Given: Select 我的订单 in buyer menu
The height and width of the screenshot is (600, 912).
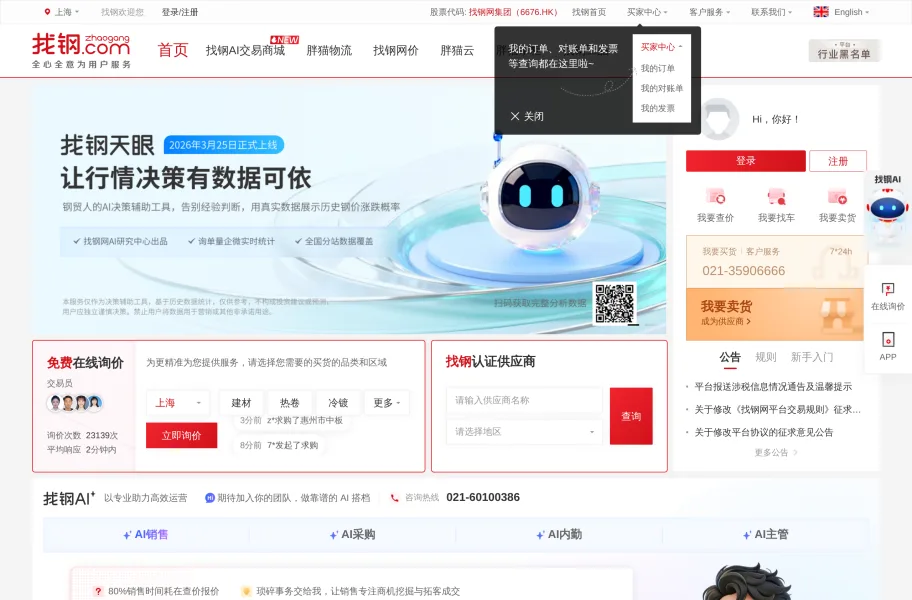Looking at the screenshot, I should pos(658,68).
